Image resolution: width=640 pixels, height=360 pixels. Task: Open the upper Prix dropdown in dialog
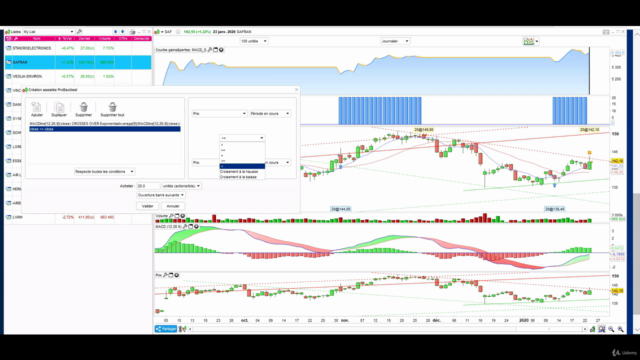point(219,113)
